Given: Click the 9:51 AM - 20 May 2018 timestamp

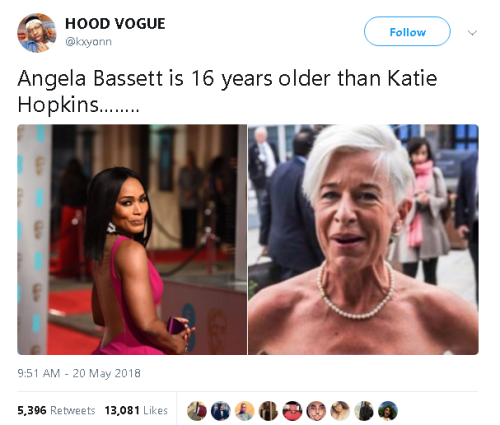Looking at the screenshot, I should tap(79, 373).
